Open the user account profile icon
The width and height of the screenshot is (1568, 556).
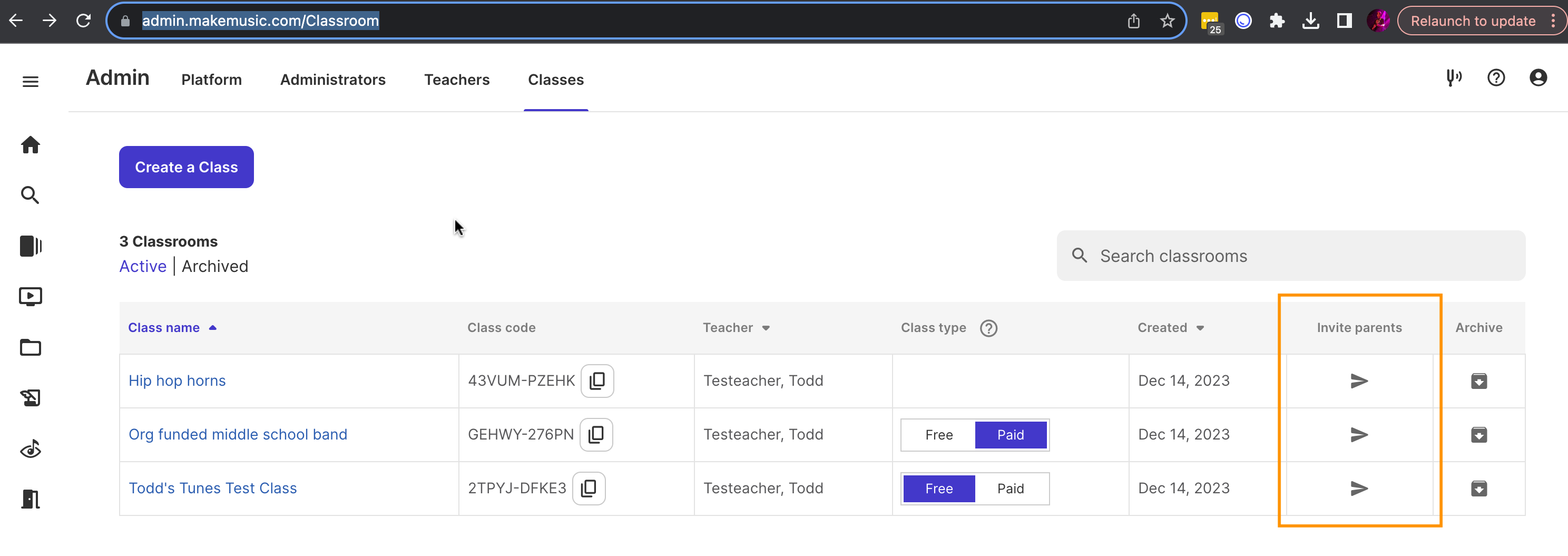pos(1537,78)
